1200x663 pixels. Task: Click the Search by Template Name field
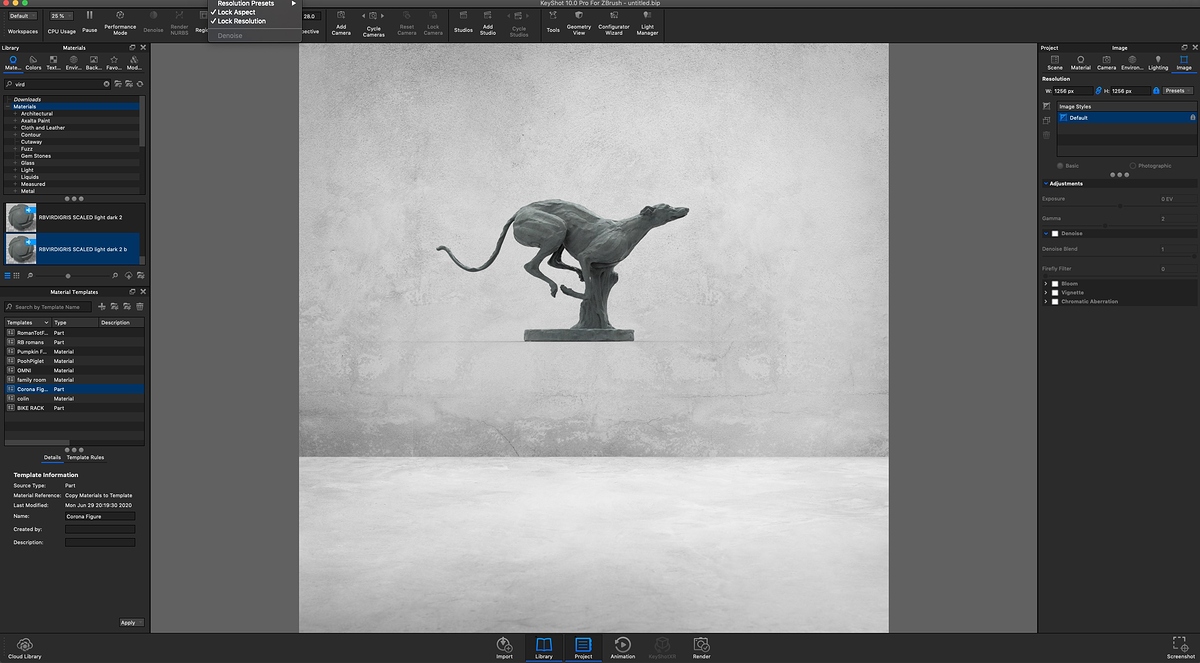coord(49,306)
